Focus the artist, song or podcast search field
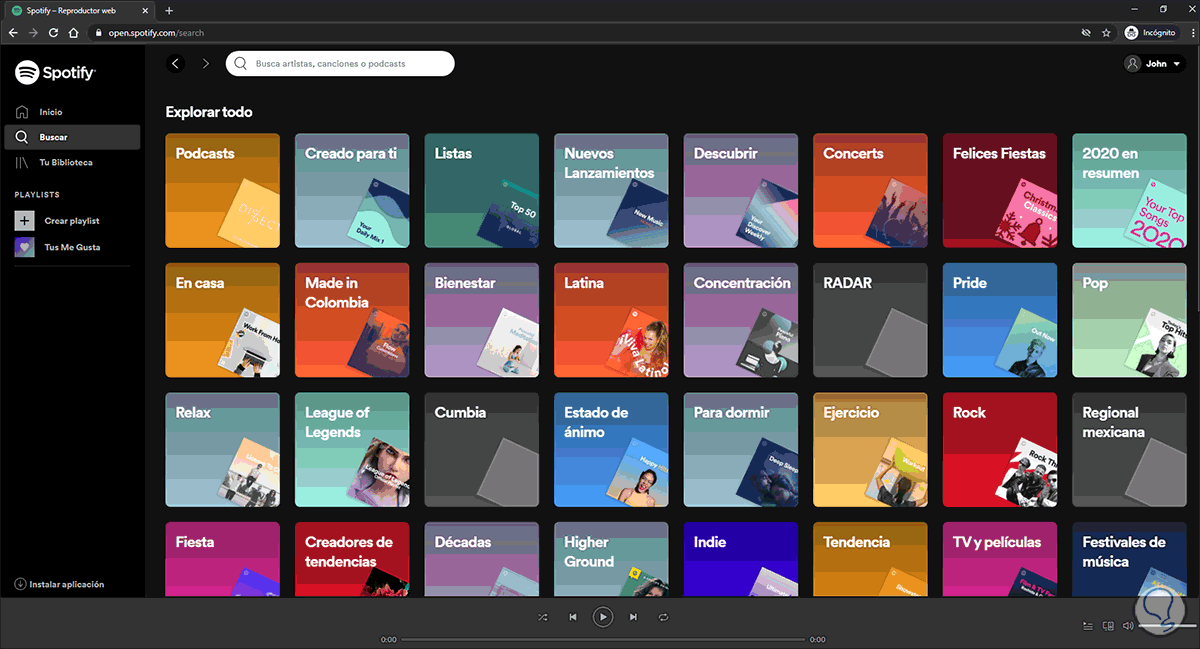Image resolution: width=1200 pixels, height=649 pixels. (340, 64)
